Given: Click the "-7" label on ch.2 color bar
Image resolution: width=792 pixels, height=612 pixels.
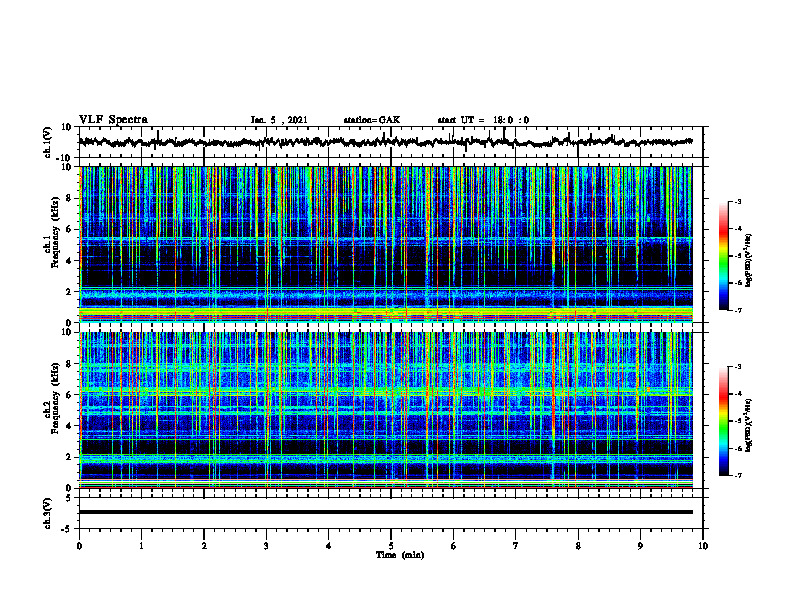Looking at the screenshot, I should click(737, 476).
